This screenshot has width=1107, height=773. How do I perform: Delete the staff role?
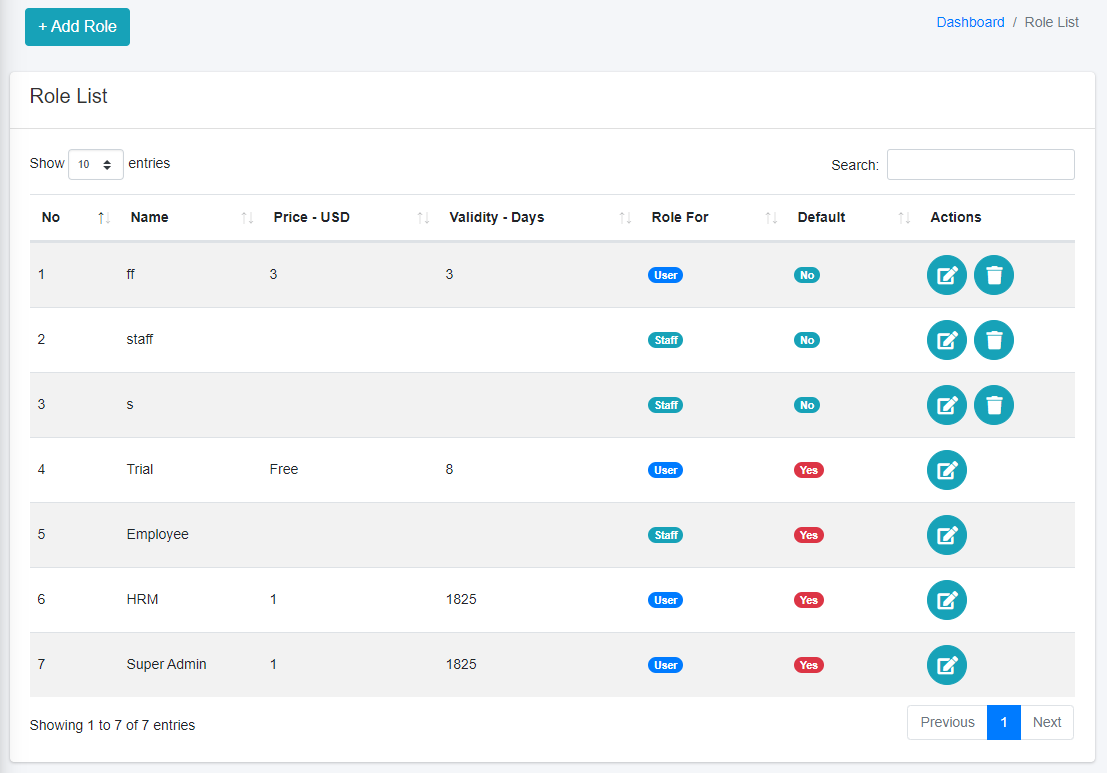993,340
